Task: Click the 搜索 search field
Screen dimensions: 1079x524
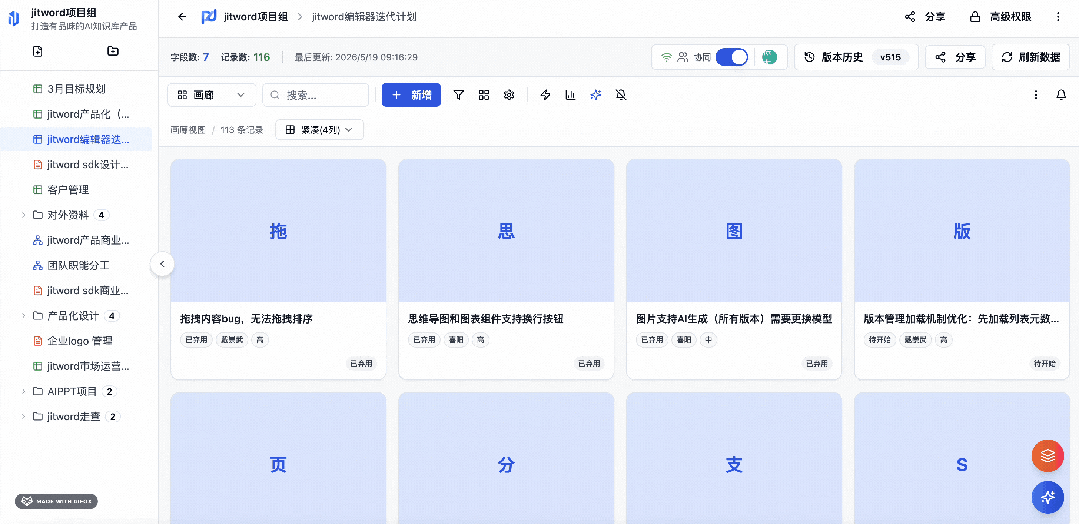Action: coord(316,95)
